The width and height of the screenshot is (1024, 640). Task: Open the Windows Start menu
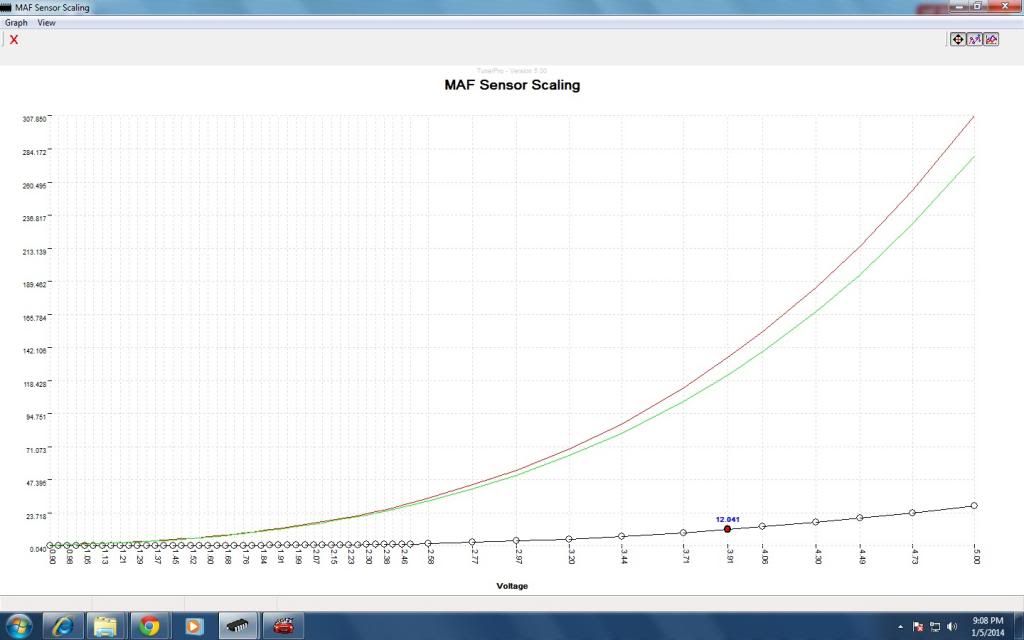pos(18,625)
